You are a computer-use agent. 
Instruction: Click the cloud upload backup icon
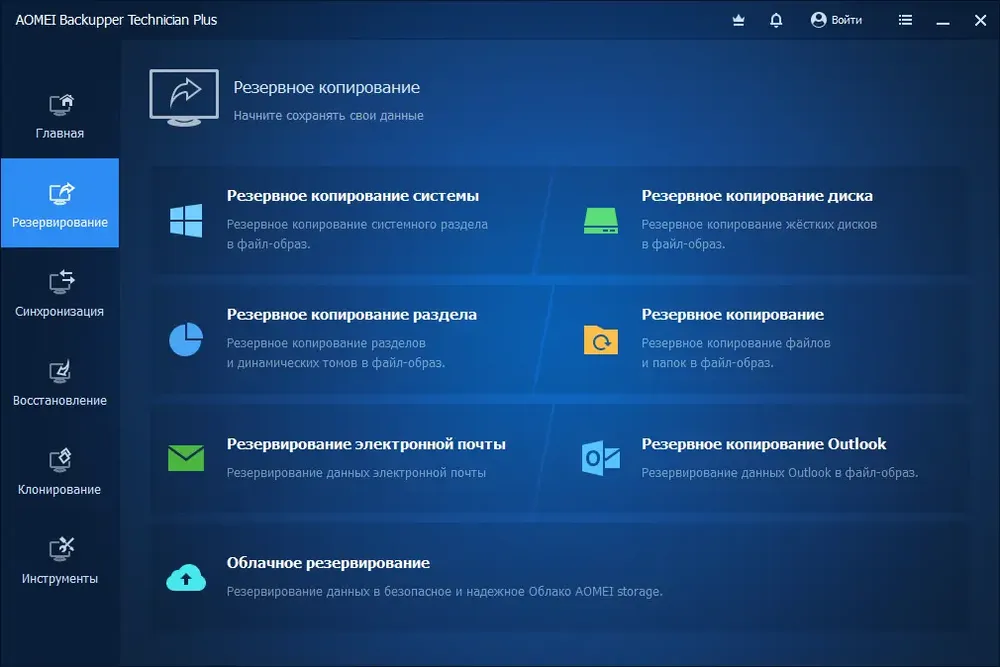tap(186, 577)
